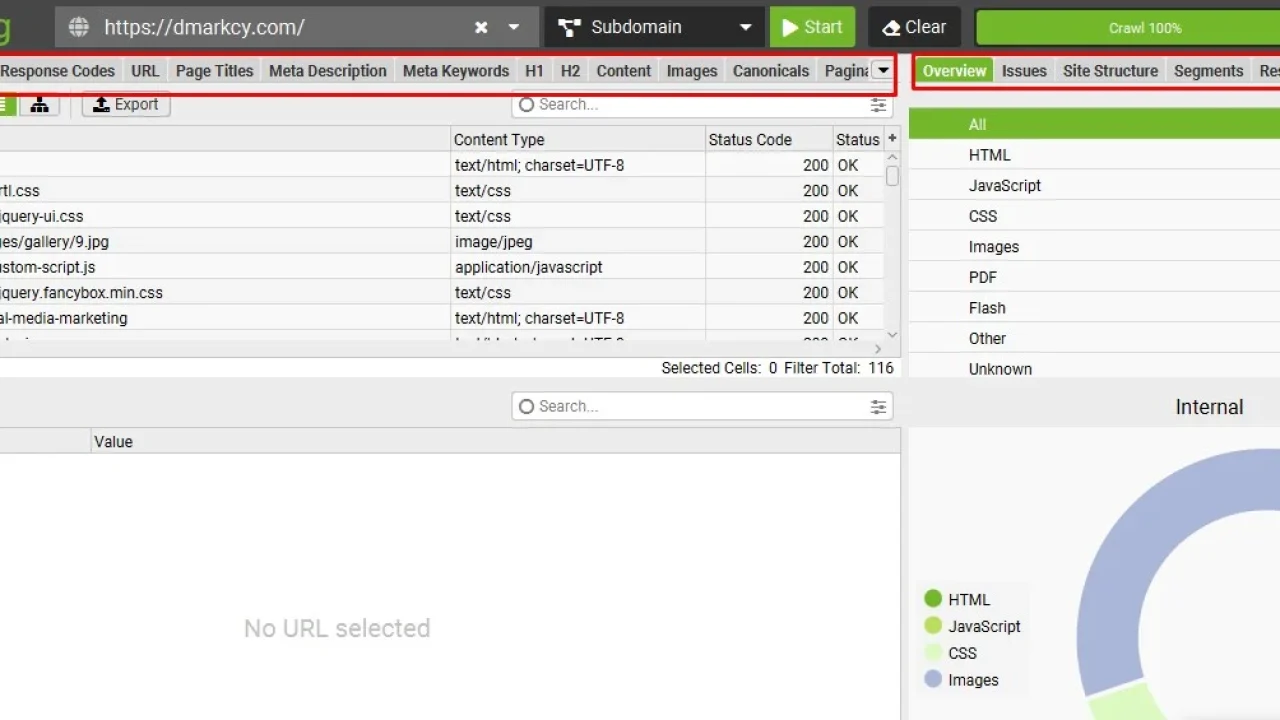Click the globe icon in the URL bar
The width and height of the screenshot is (1280, 720).
point(78,27)
